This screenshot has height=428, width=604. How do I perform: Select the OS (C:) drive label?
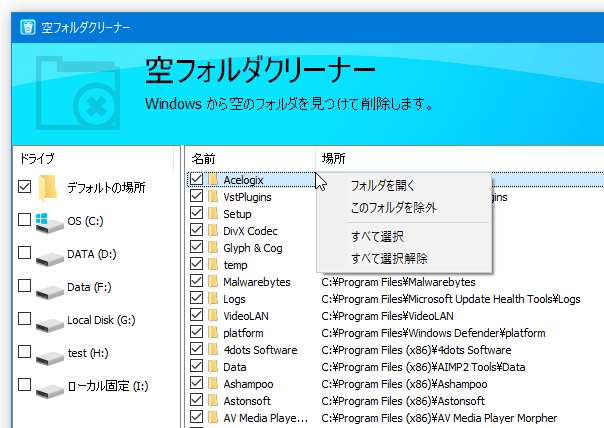coord(86,221)
